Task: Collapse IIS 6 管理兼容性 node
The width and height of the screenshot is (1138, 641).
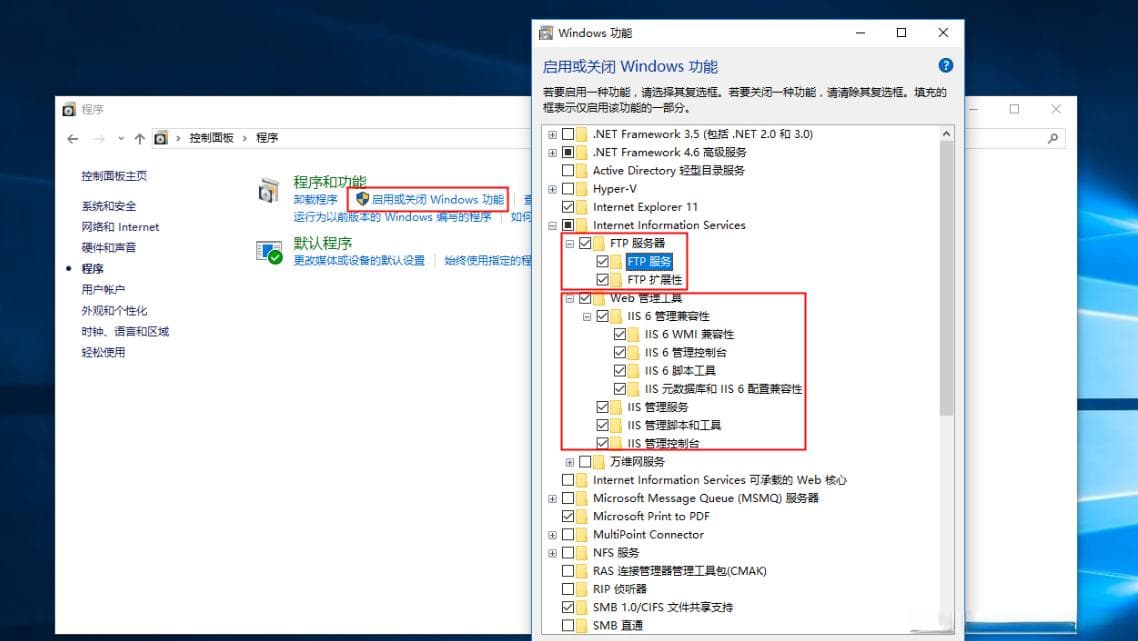Action: coord(587,317)
